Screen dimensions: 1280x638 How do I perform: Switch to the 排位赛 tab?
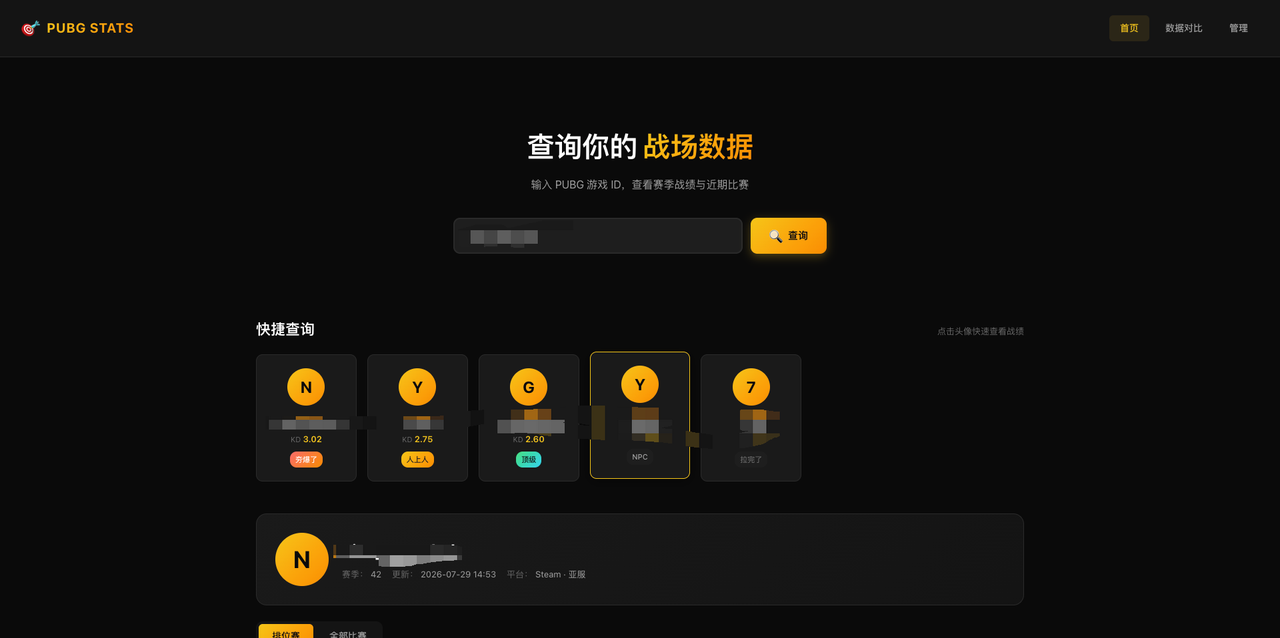286,632
